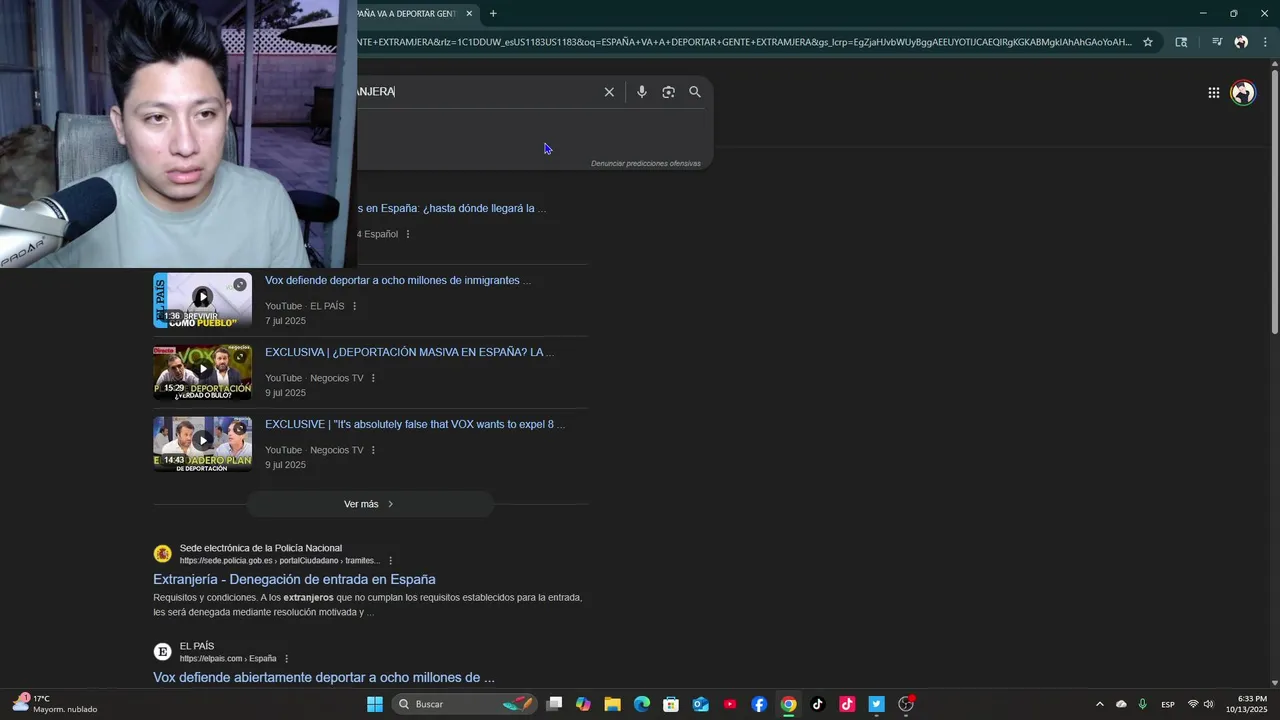Image resolution: width=1280 pixels, height=720 pixels.
Task: Open the '¿hasta dónde llegará la' video result
Action: [x=452, y=208]
